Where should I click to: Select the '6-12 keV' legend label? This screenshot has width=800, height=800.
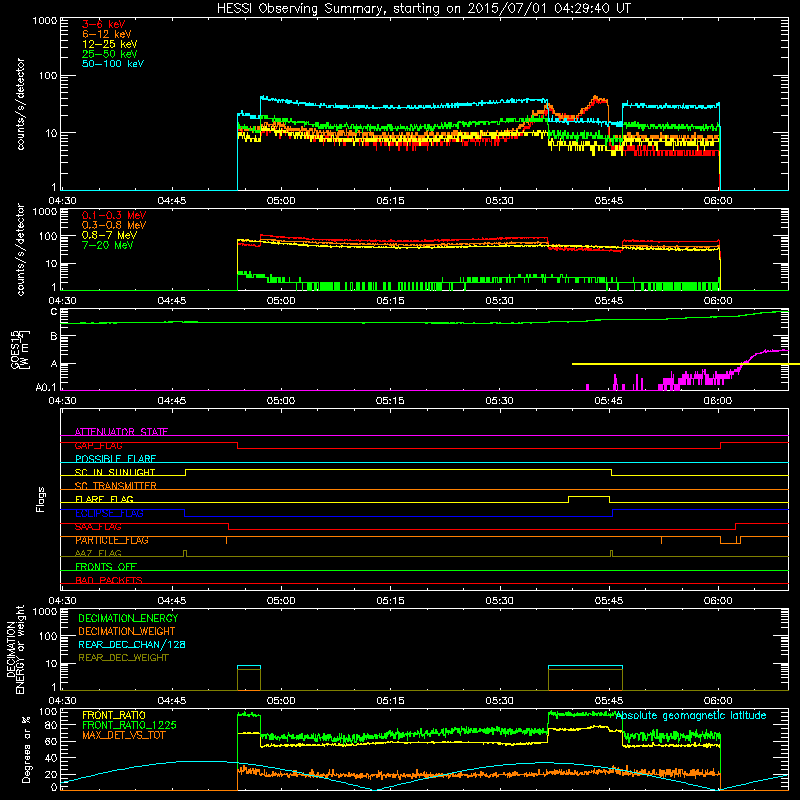click(x=107, y=34)
